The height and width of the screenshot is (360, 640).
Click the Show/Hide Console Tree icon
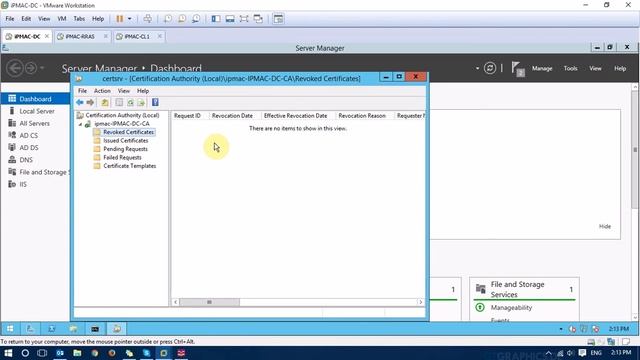click(x=119, y=102)
